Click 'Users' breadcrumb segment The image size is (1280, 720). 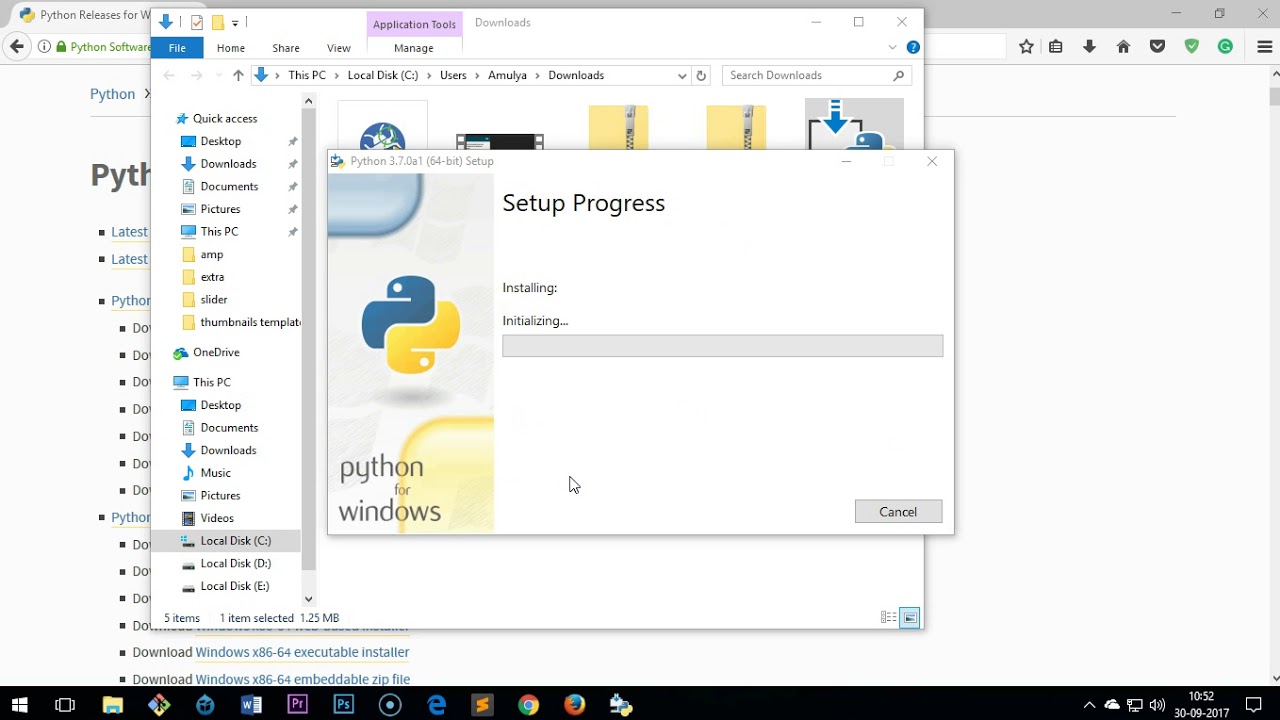point(453,75)
